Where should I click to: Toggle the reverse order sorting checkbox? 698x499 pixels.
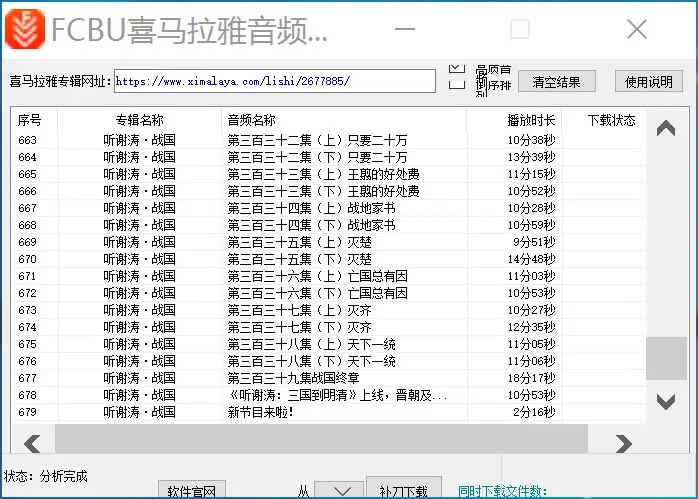point(457,85)
